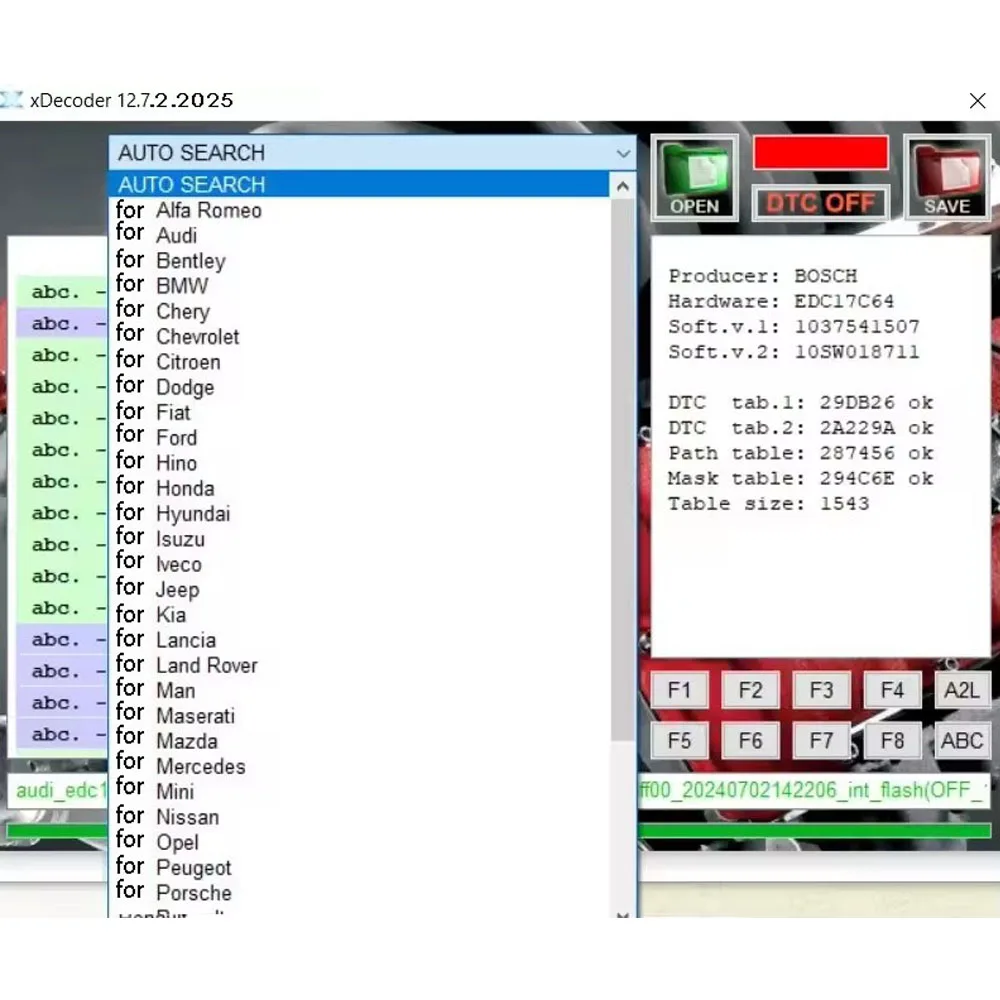Viewport: 1000px width, 1000px height.
Task: Click the ABC button
Action: pyautogui.click(x=962, y=740)
